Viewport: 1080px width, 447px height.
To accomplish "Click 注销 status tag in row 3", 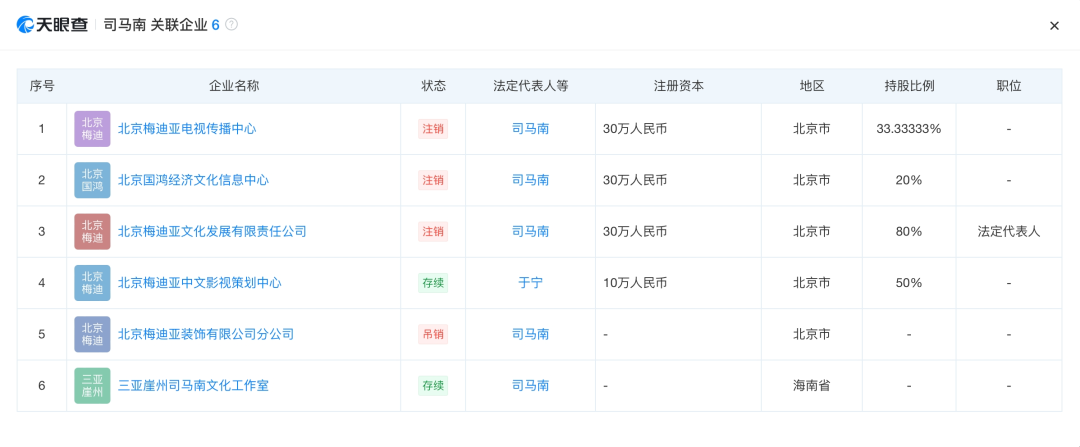I will tap(433, 231).
